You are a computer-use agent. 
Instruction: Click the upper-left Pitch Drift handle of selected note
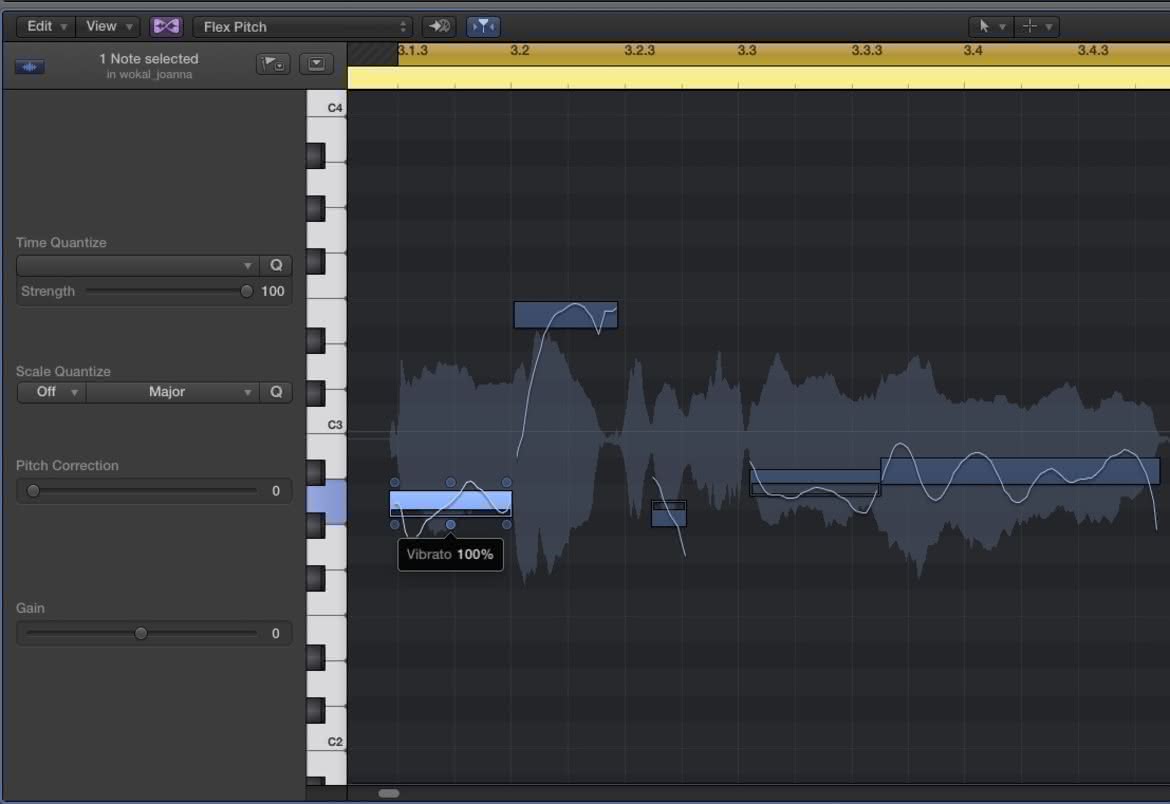(395, 482)
